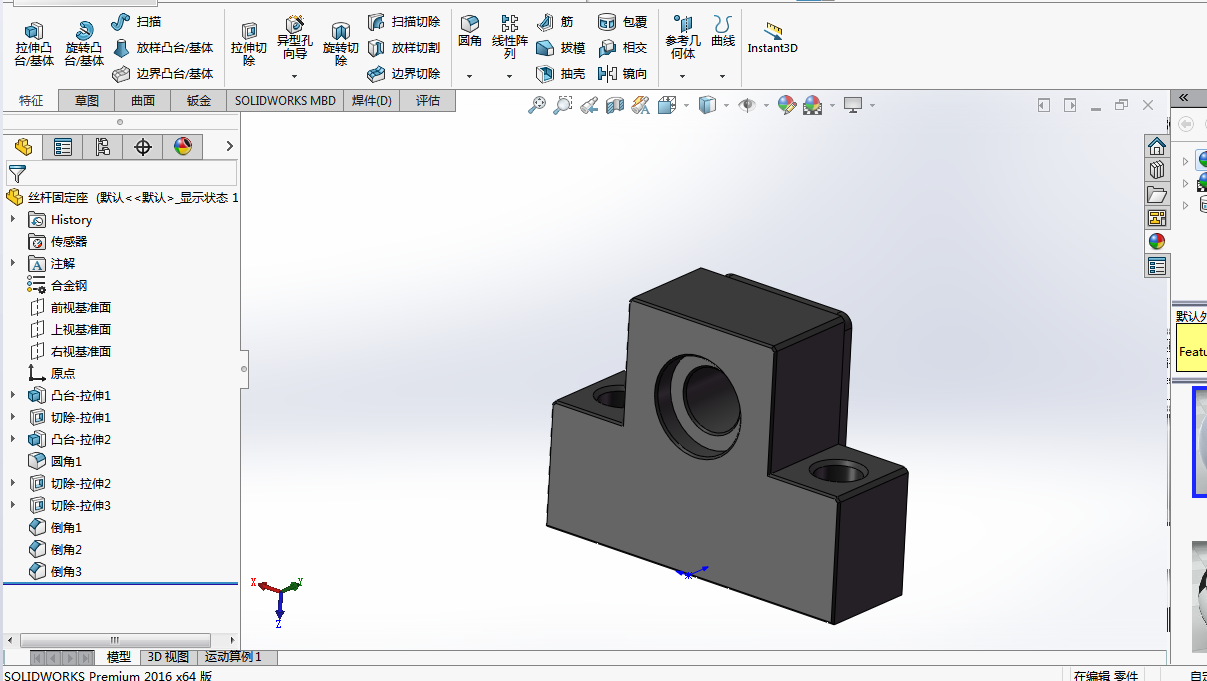The width and height of the screenshot is (1207, 681).
Task: Click the Dynamic Annotation Views icon
Action: pos(641,104)
